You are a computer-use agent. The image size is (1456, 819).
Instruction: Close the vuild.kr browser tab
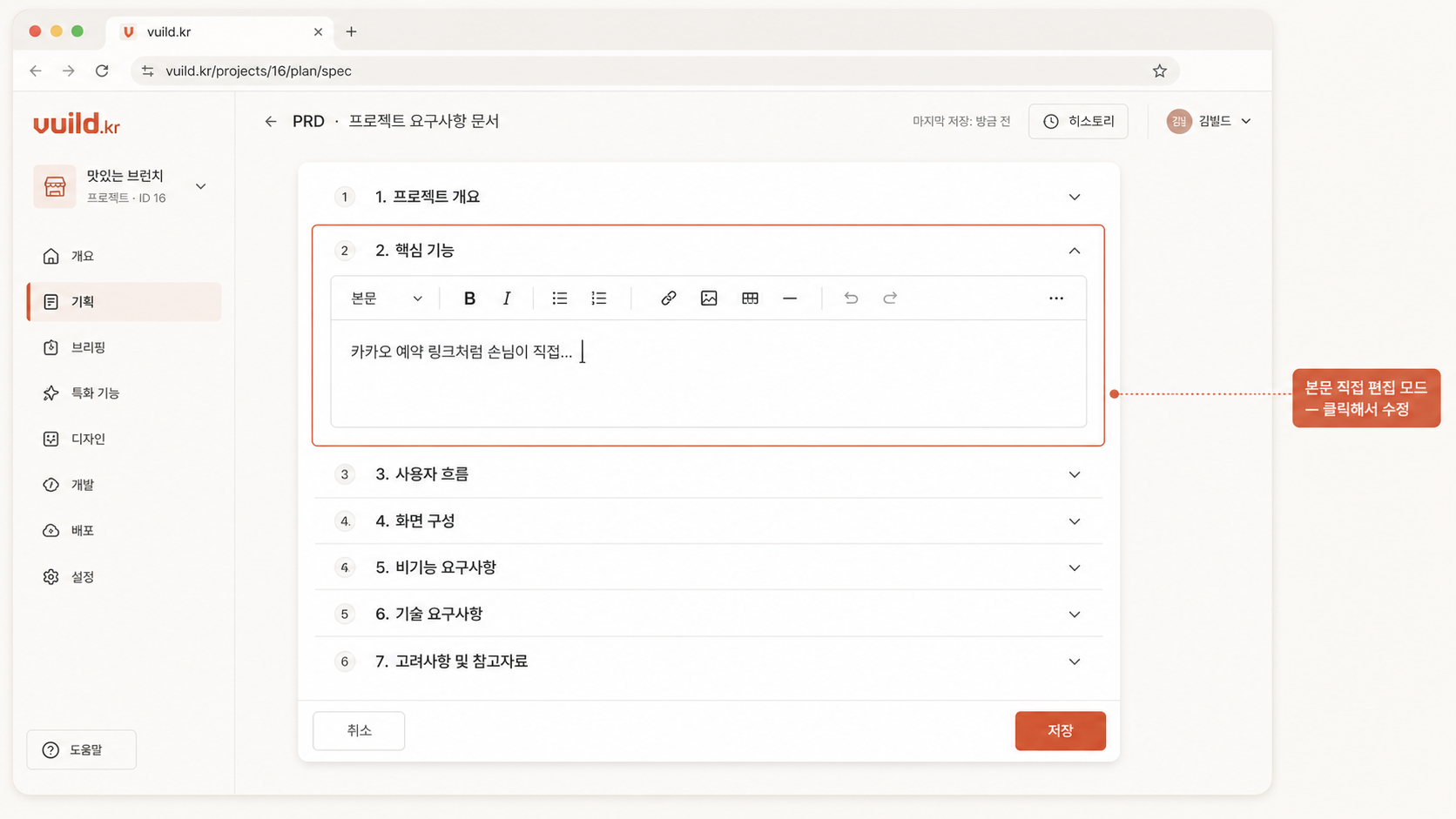pos(318,32)
